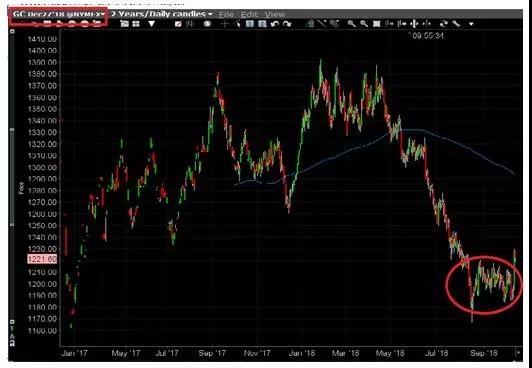Click the small square button above price axis

coord(12,31)
